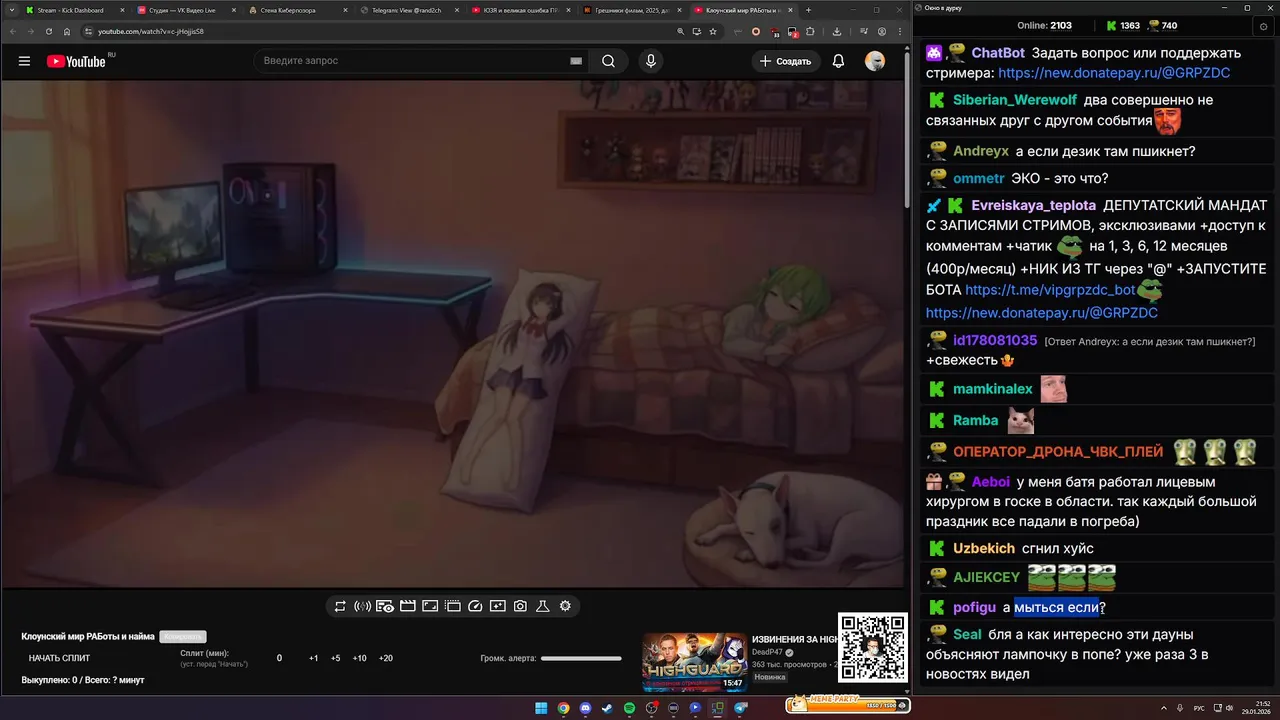Image resolution: width=1280 pixels, height=720 pixels.
Task: Open the Windows Start button
Action: pyautogui.click(x=541, y=708)
